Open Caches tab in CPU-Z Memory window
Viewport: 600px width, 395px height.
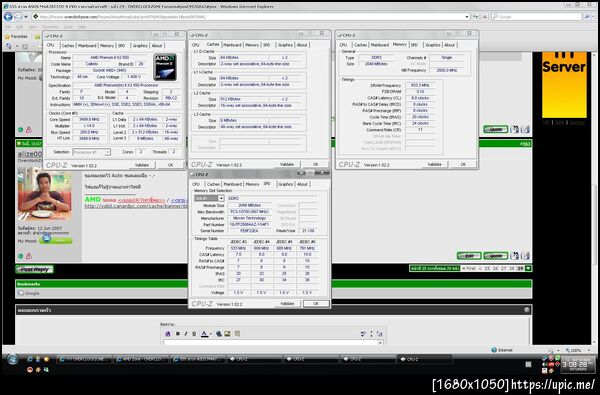coord(360,45)
